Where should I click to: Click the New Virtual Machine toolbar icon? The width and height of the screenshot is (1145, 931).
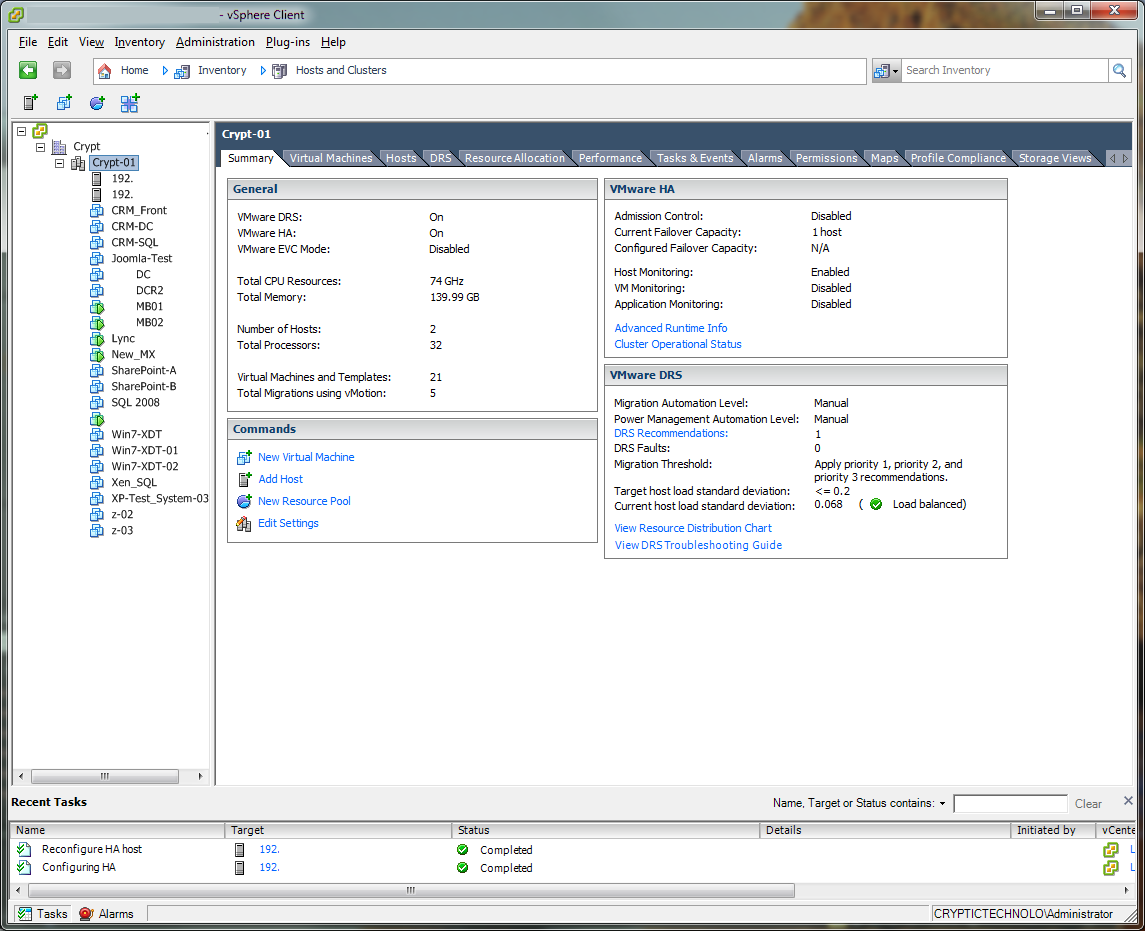[x=64, y=103]
